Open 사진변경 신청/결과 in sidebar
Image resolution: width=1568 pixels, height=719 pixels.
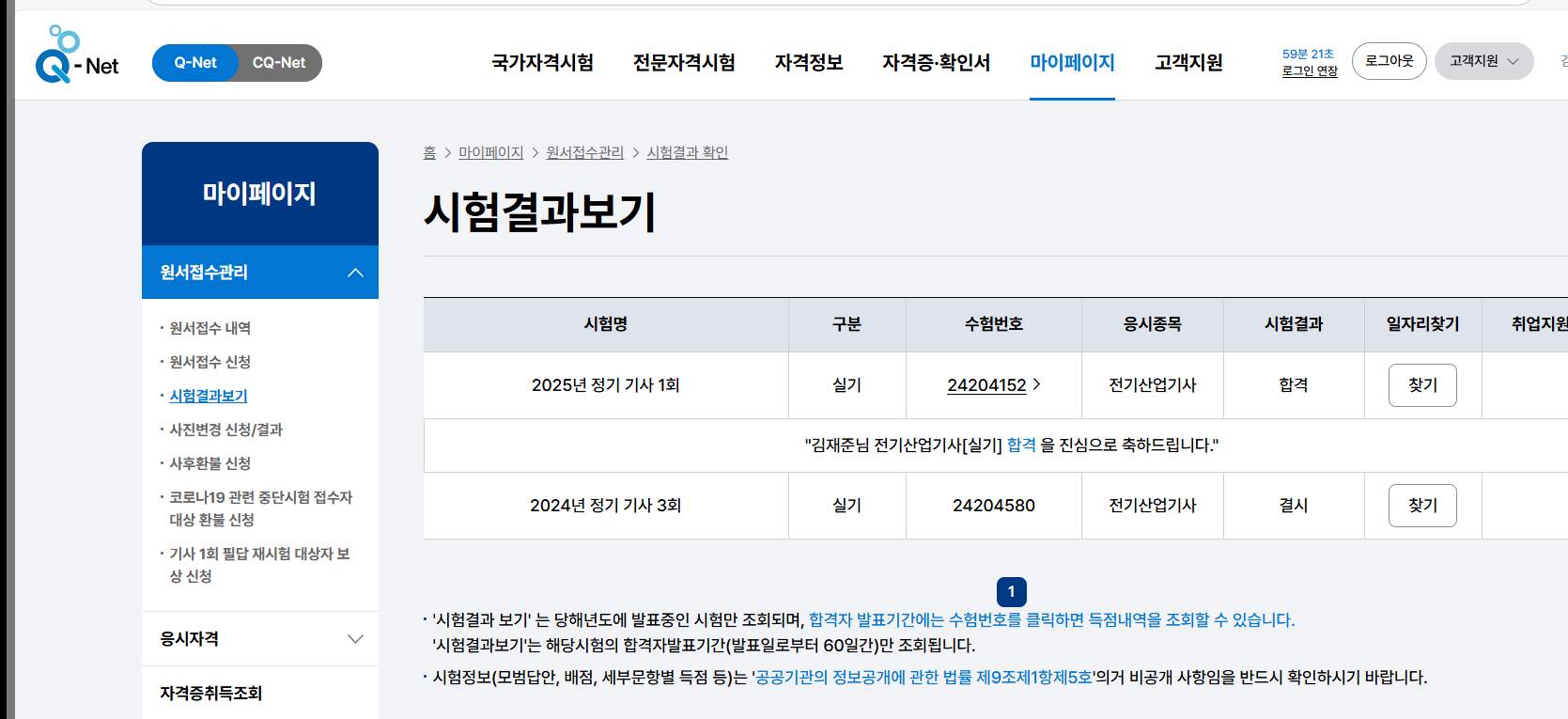225,430
